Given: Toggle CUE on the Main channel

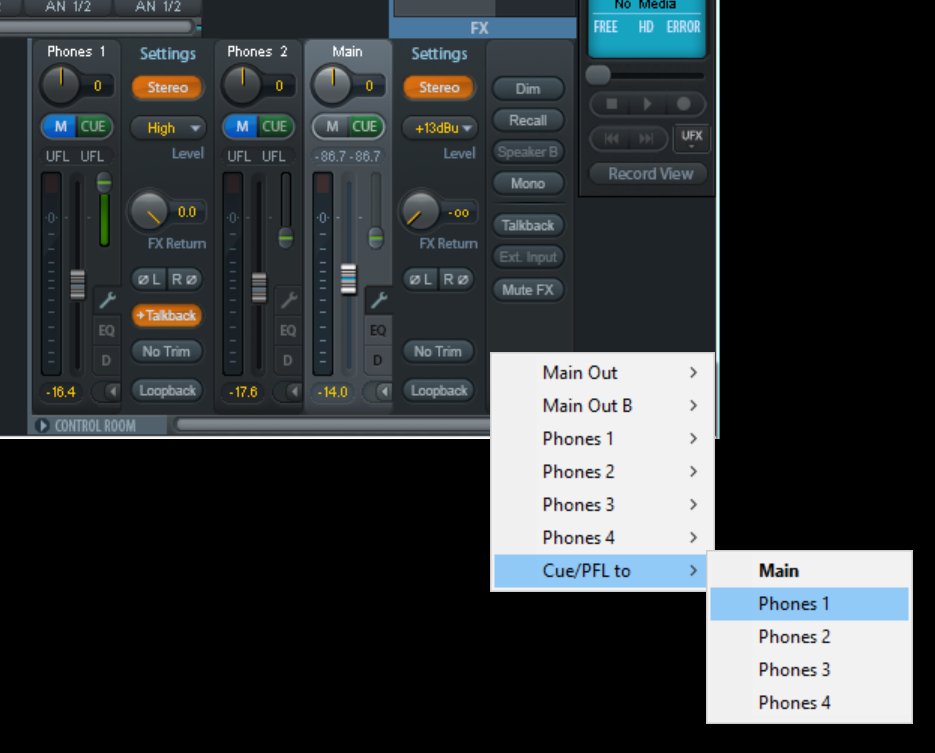Looking at the screenshot, I should [x=365, y=127].
